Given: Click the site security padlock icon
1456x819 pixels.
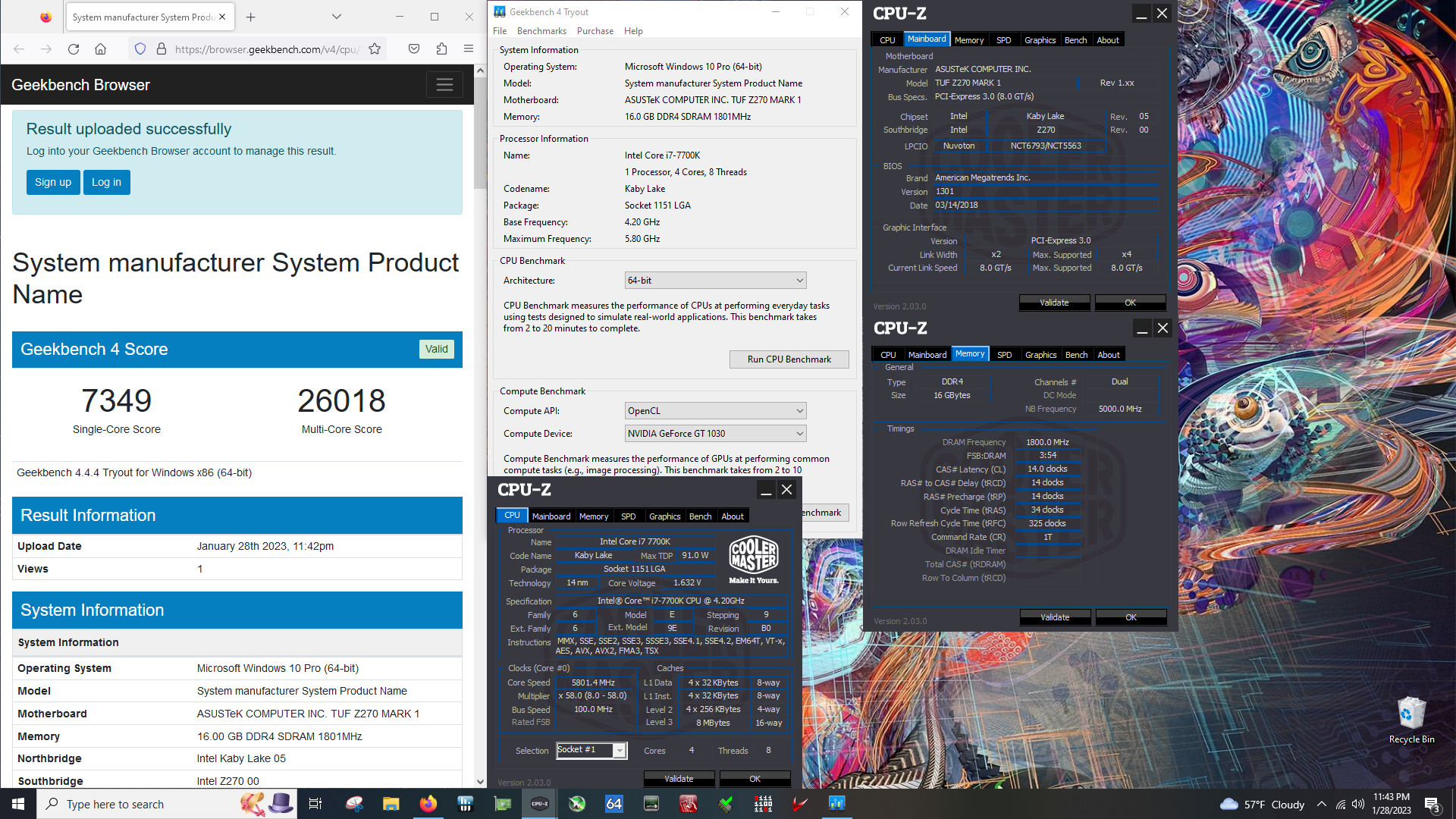Looking at the screenshot, I should (161, 49).
